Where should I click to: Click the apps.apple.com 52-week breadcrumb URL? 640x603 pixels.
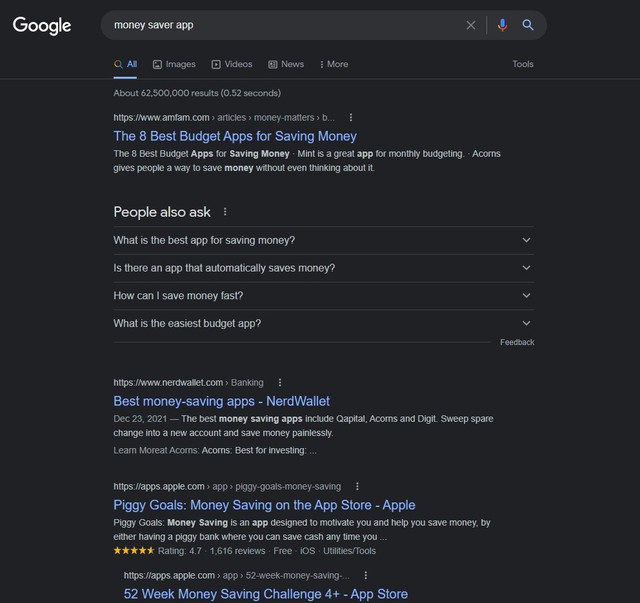click(237, 575)
